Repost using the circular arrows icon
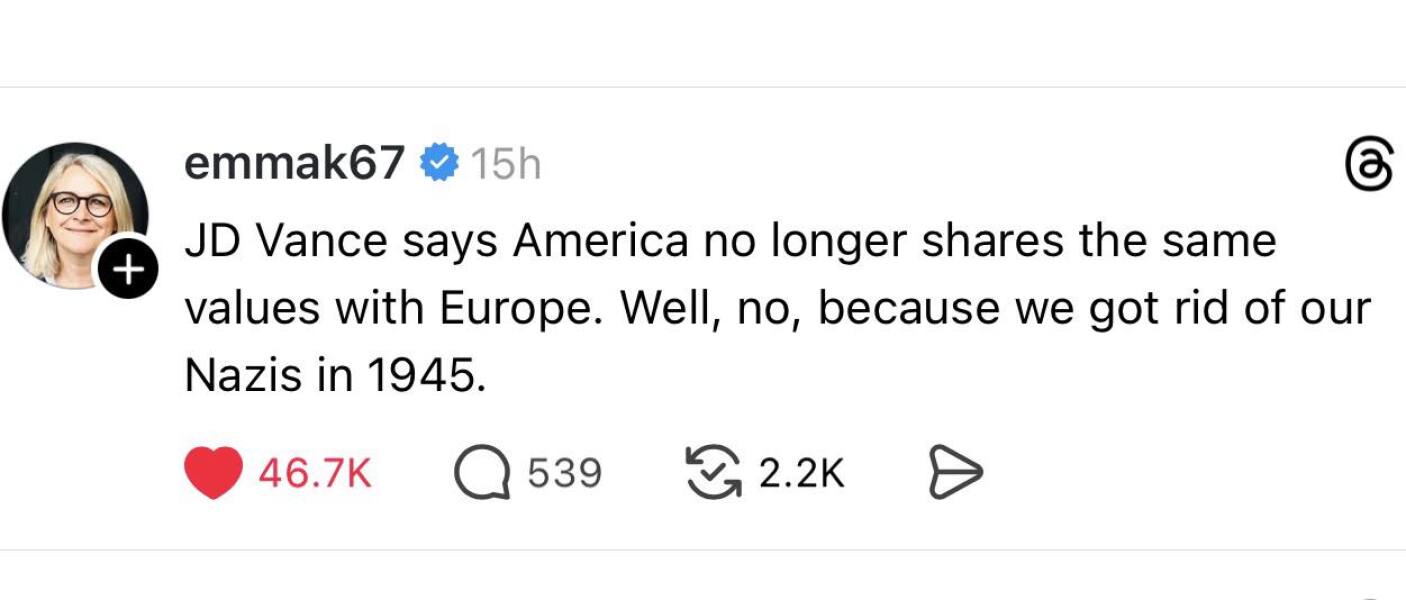1406x600 pixels. coord(714,473)
